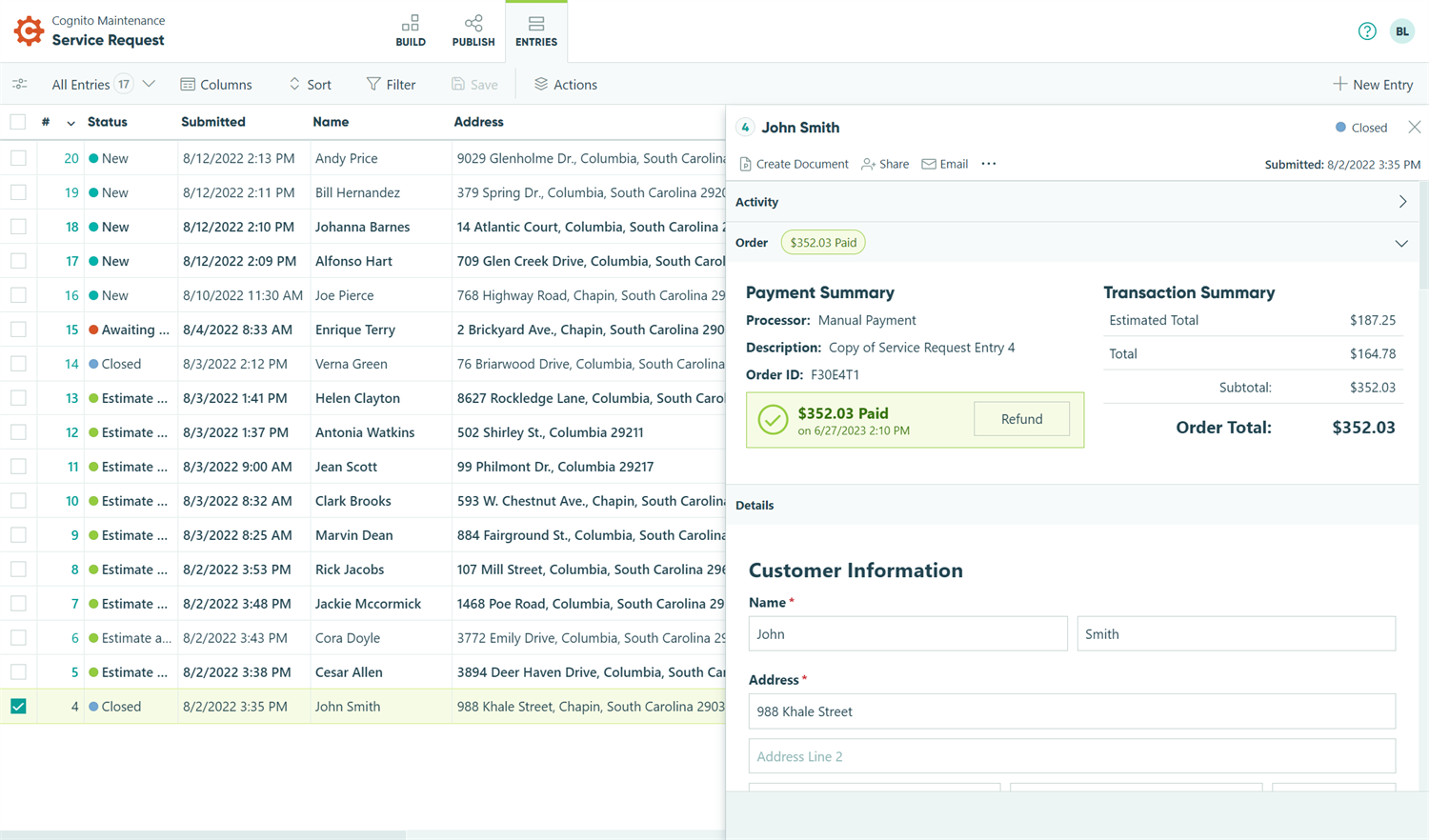This screenshot has width=1429, height=840.
Task: Collapse the Order section chevron
Action: click(1401, 243)
